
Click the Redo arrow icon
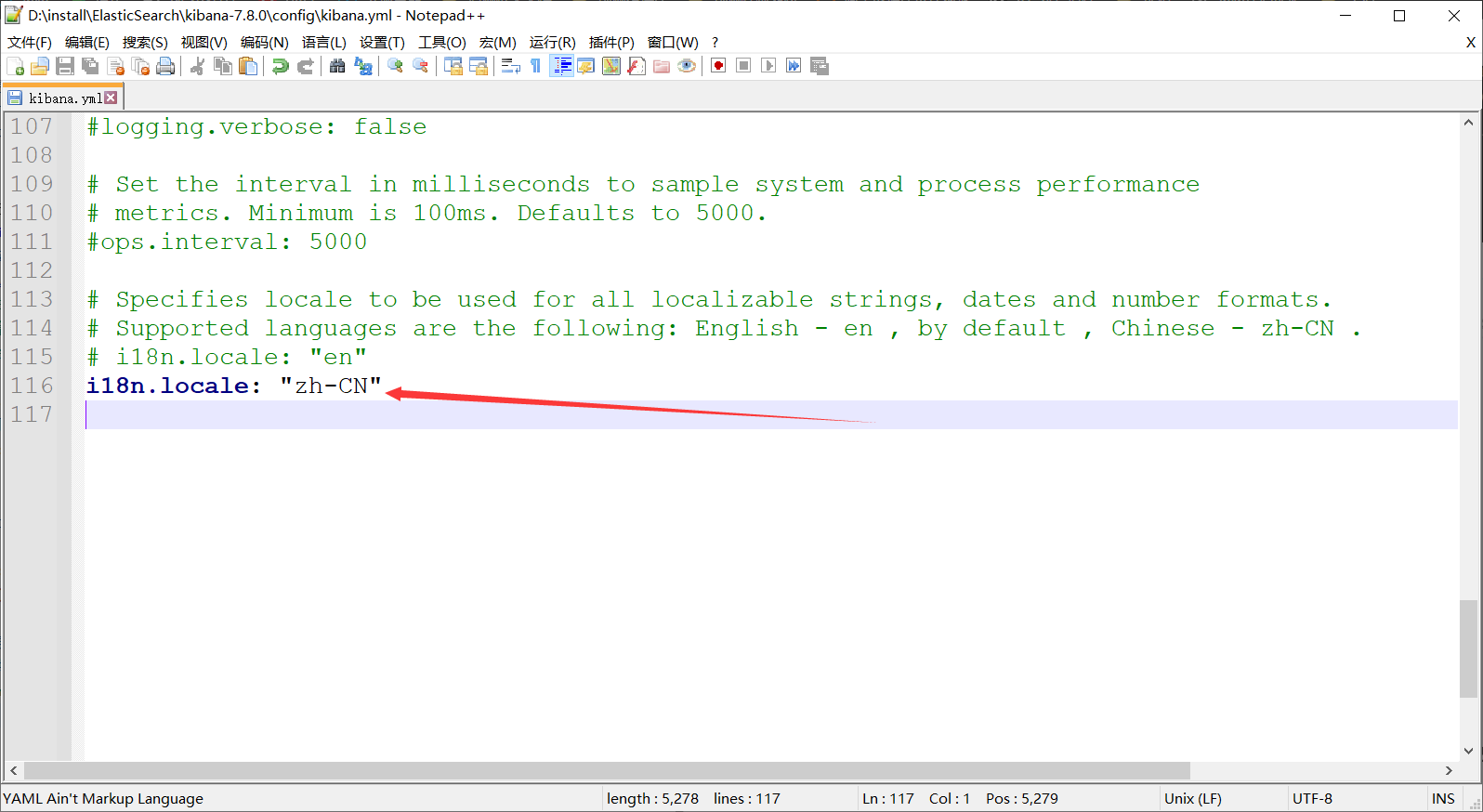pyautogui.click(x=305, y=66)
